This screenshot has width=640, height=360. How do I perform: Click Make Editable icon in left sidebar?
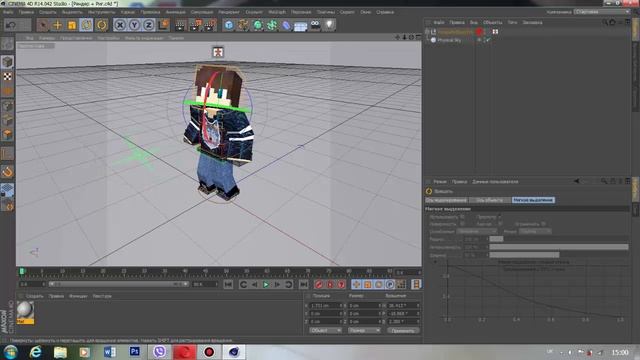(7, 43)
